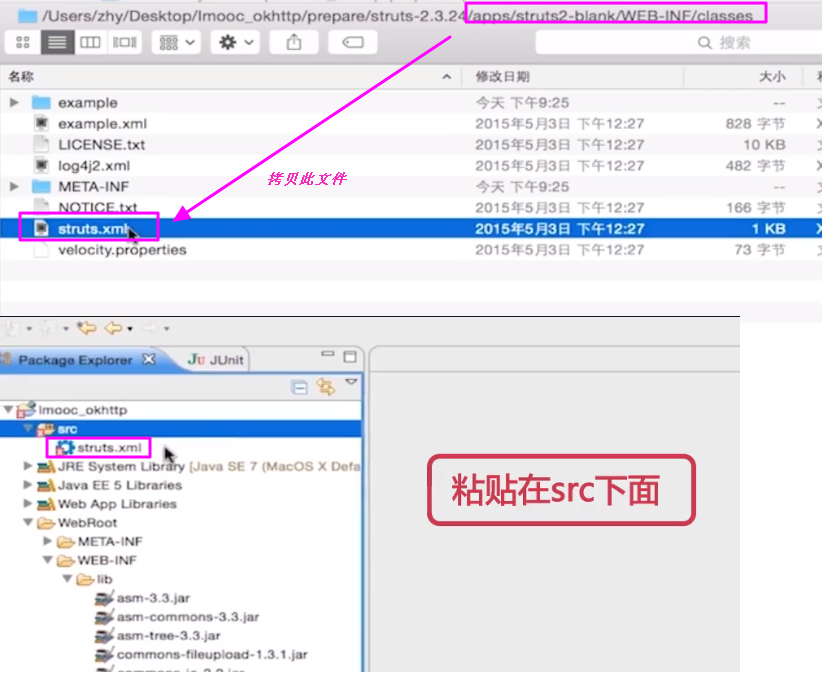The image size is (822, 674).
Task: Select the example.xml file
Action: (102, 124)
